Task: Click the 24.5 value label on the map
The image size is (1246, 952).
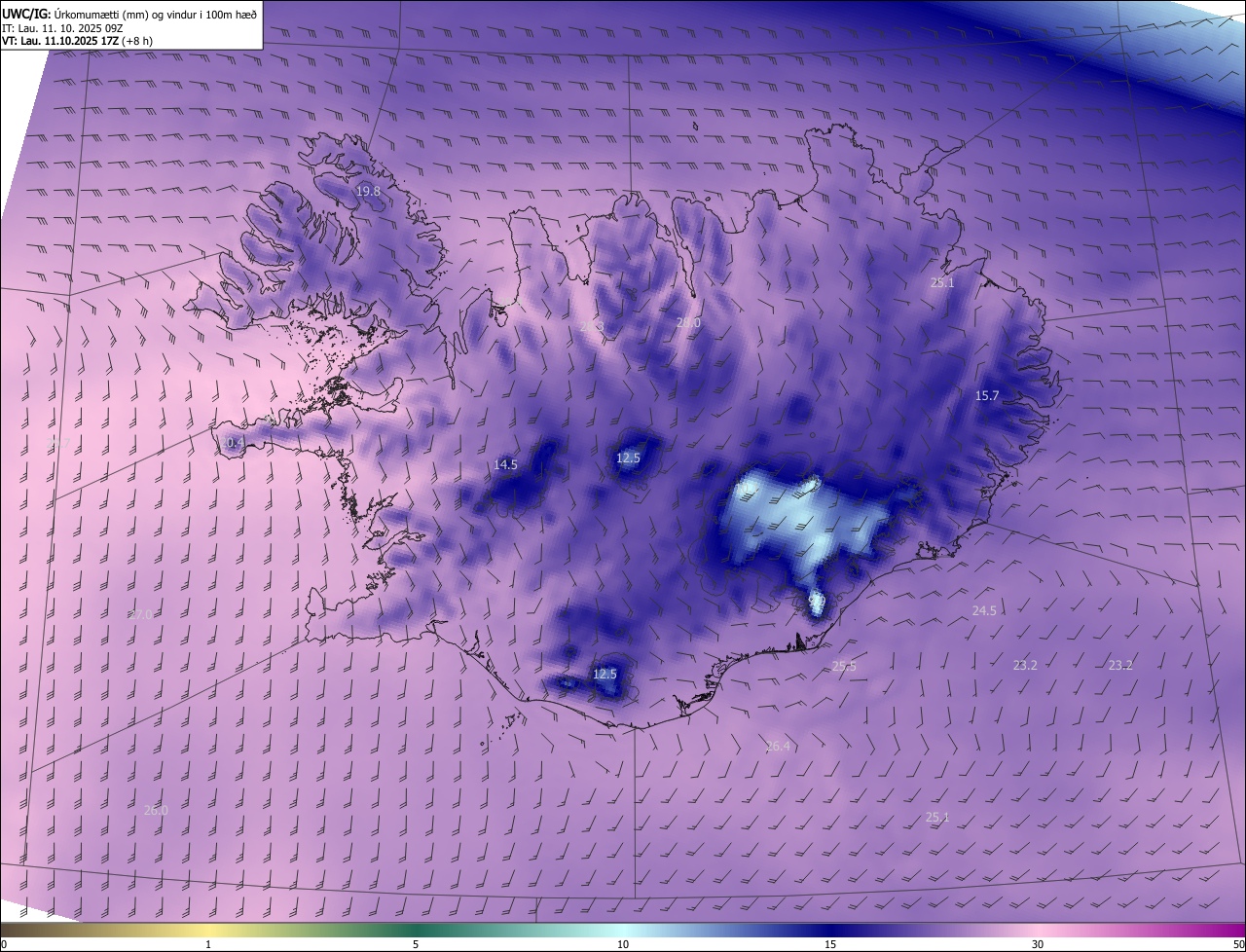Action: (x=984, y=610)
